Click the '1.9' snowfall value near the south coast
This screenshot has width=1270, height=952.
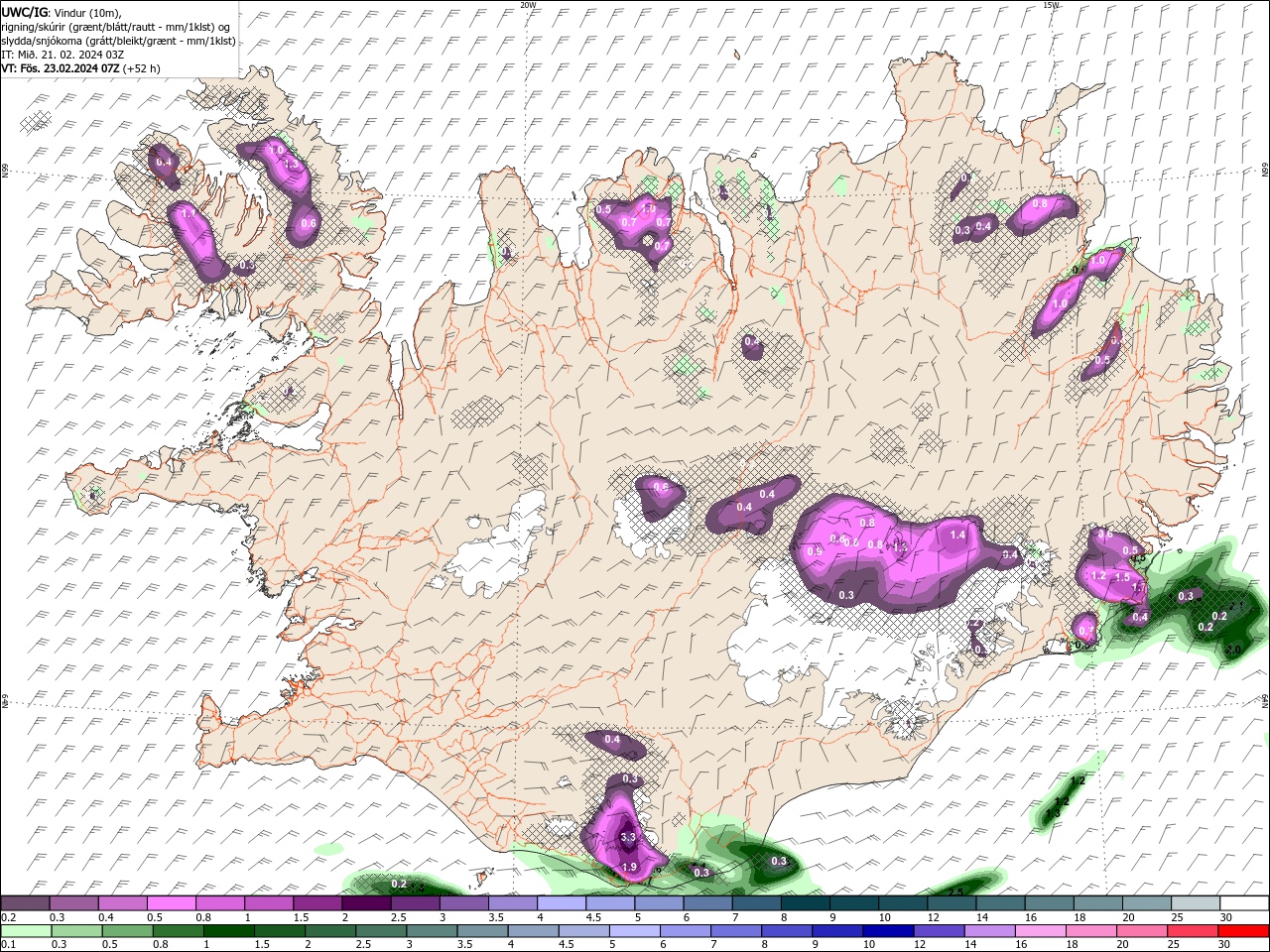pos(629,868)
